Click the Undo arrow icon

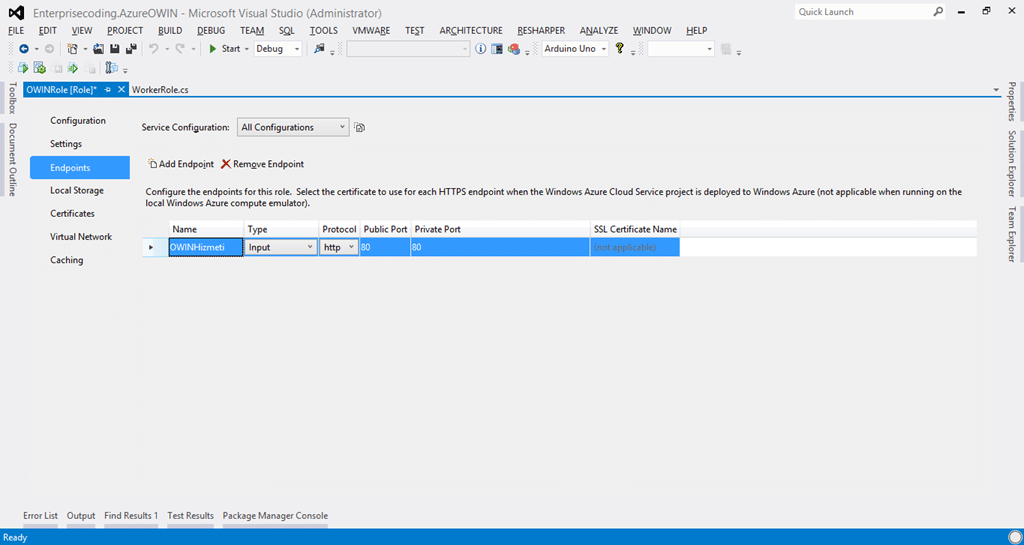[x=153, y=49]
